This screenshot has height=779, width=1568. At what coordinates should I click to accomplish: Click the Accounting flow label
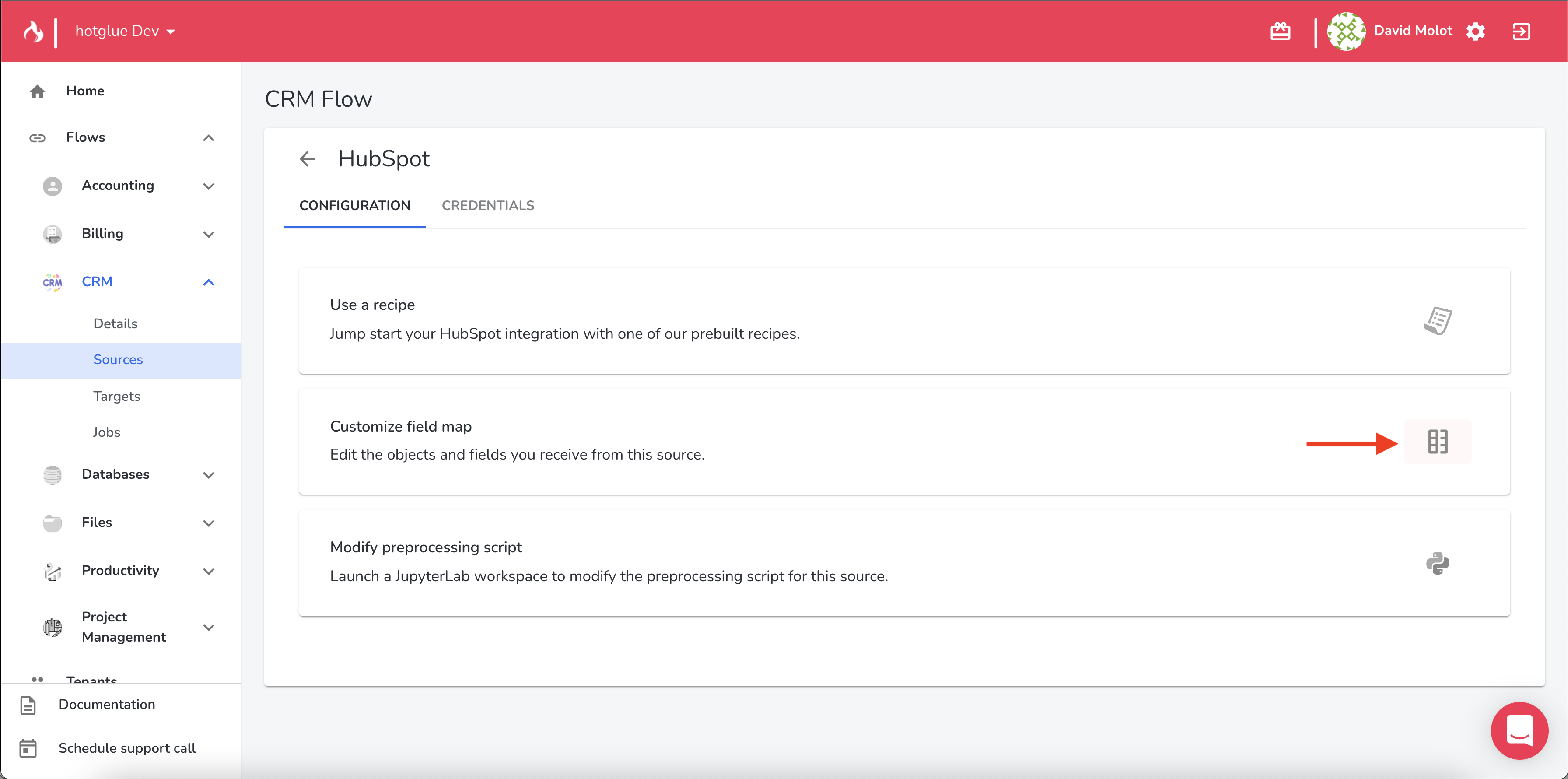pyautogui.click(x=118, y=185)
